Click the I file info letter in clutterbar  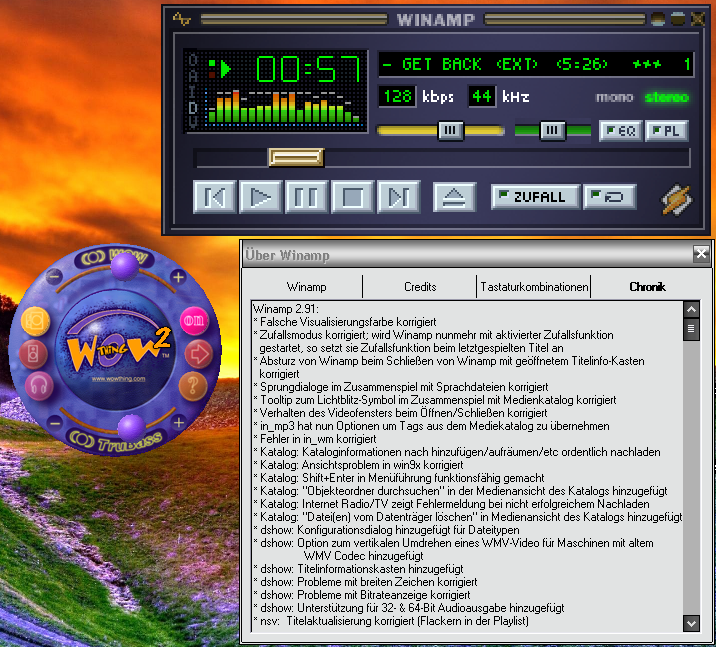click(x=193, y=91)
